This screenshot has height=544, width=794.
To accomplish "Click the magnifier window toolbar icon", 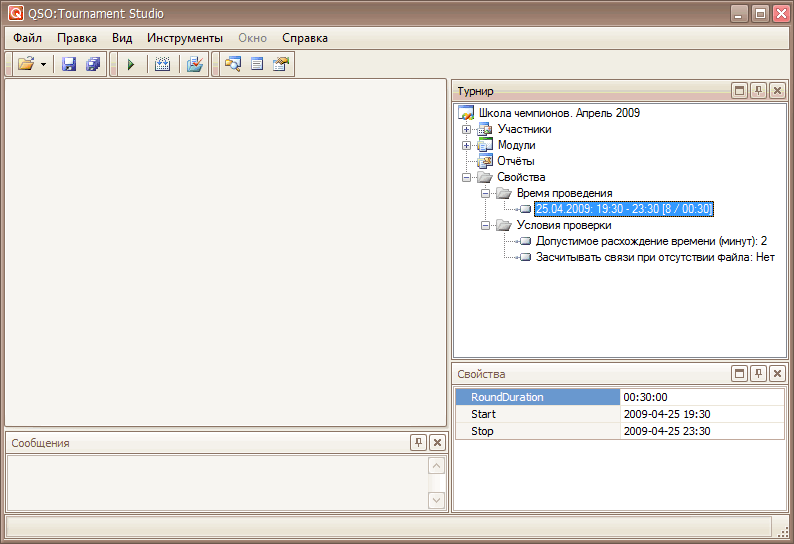I will pyautogui.click(x=233, y=64).
